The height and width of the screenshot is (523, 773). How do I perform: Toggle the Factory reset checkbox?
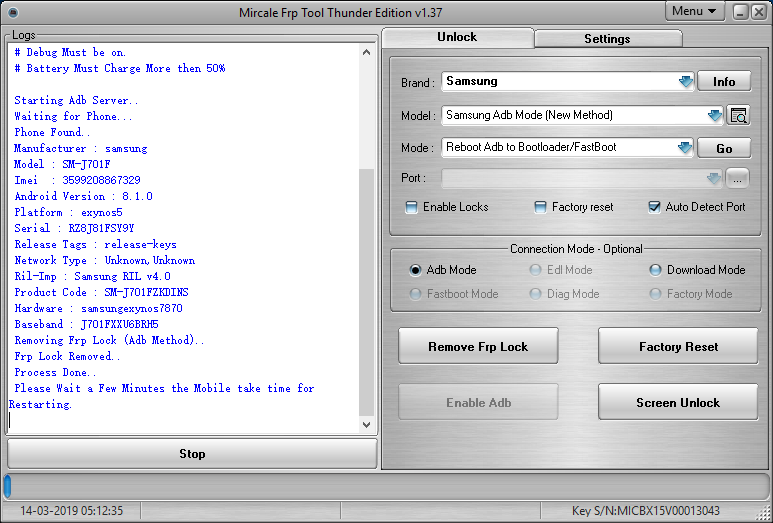tap(540, 207)
